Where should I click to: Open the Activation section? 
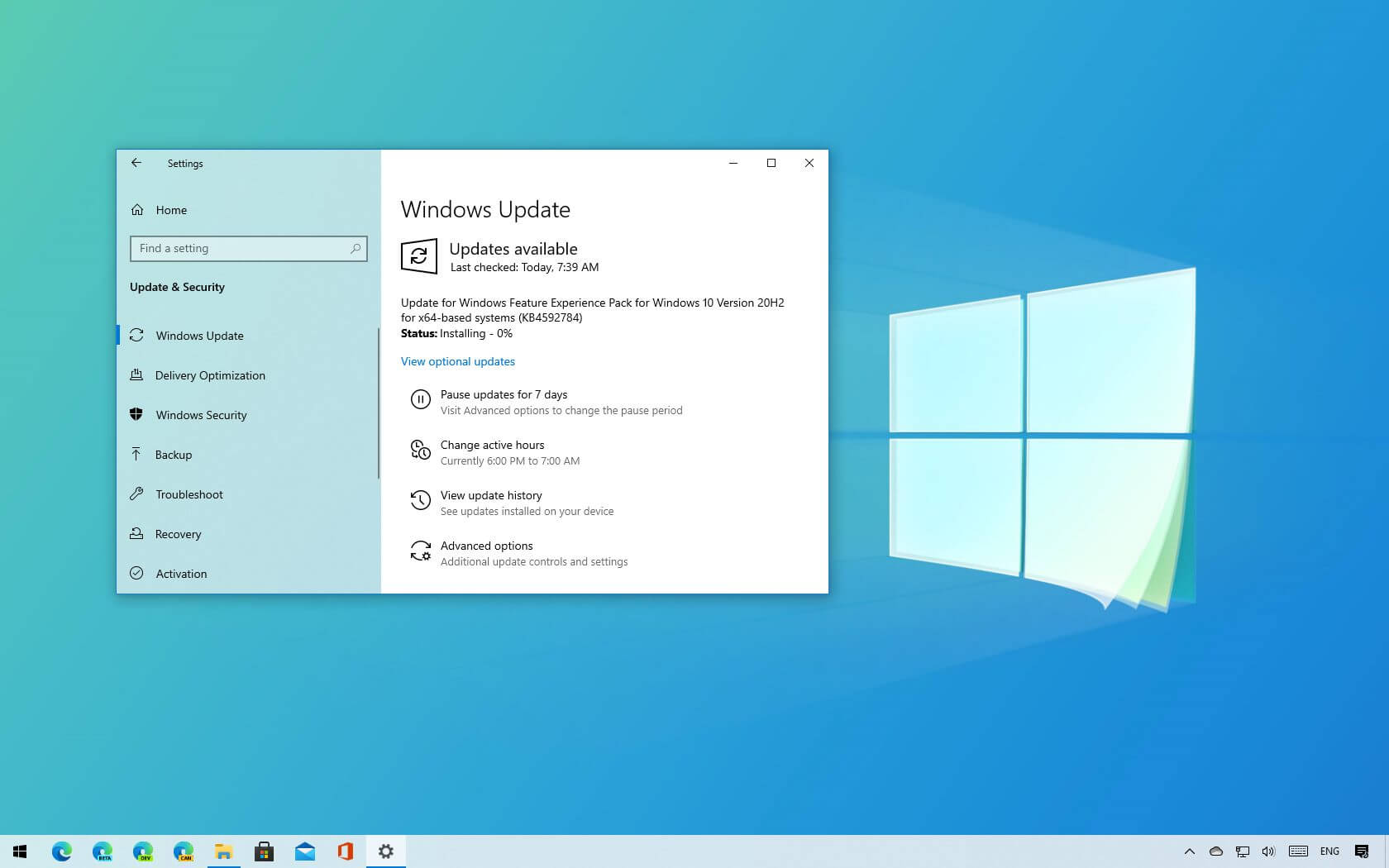(248, 574)
